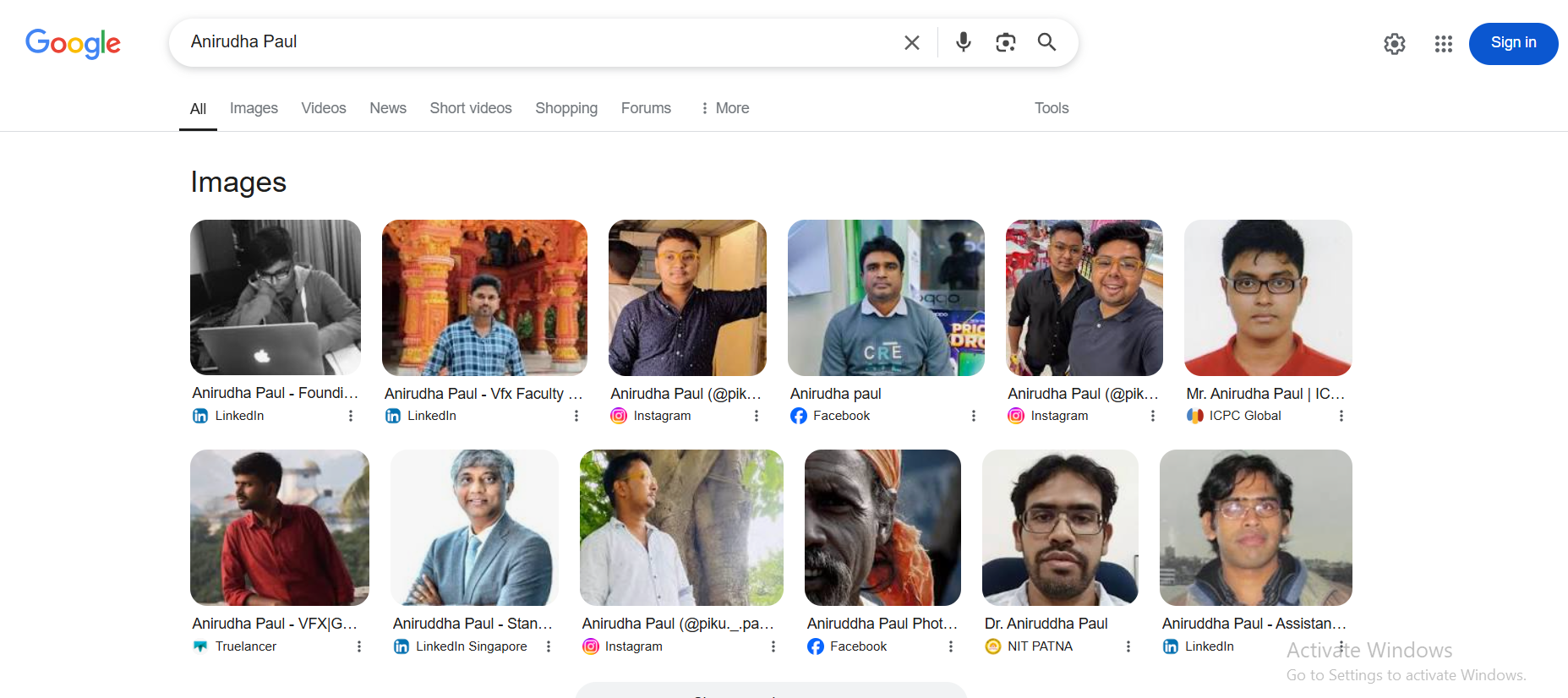
Task: Click the magnifying glass search button
Action: (x=1046, y=42)
